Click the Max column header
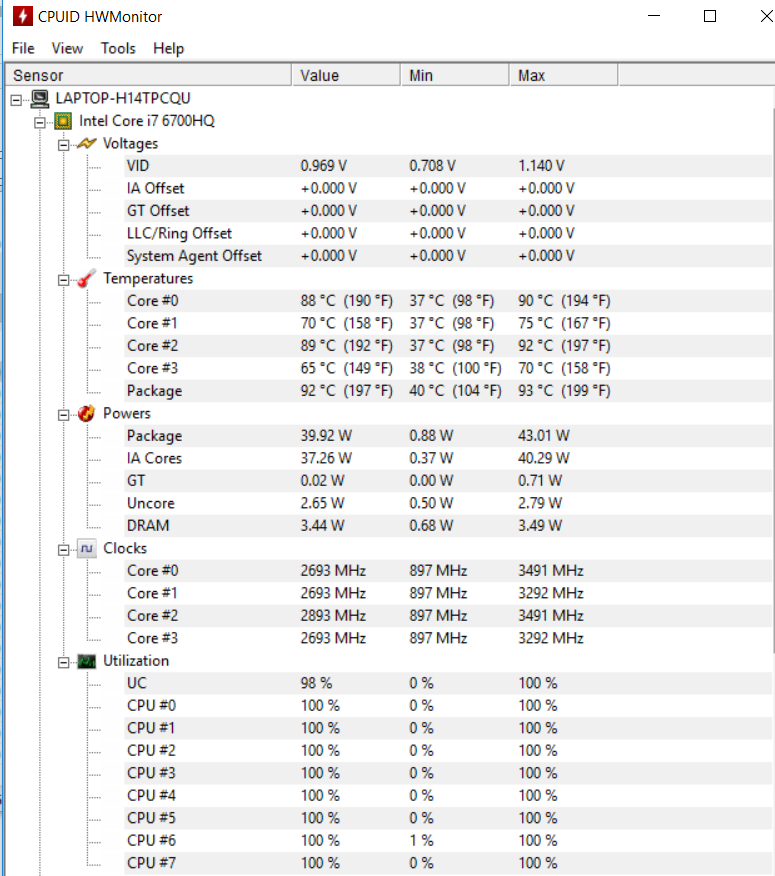The width and height of the screenshot is (775, 876). pyautogui.click(x=563, y=75)
